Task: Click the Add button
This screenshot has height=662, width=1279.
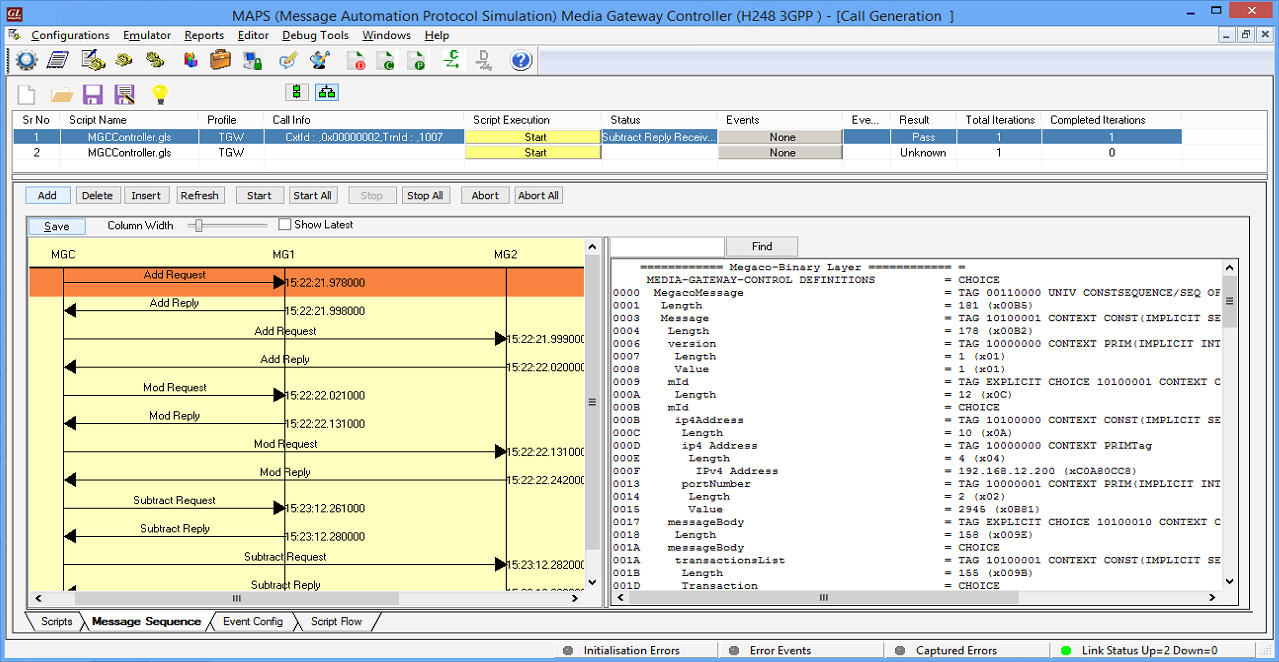Action: click(47, 195)
